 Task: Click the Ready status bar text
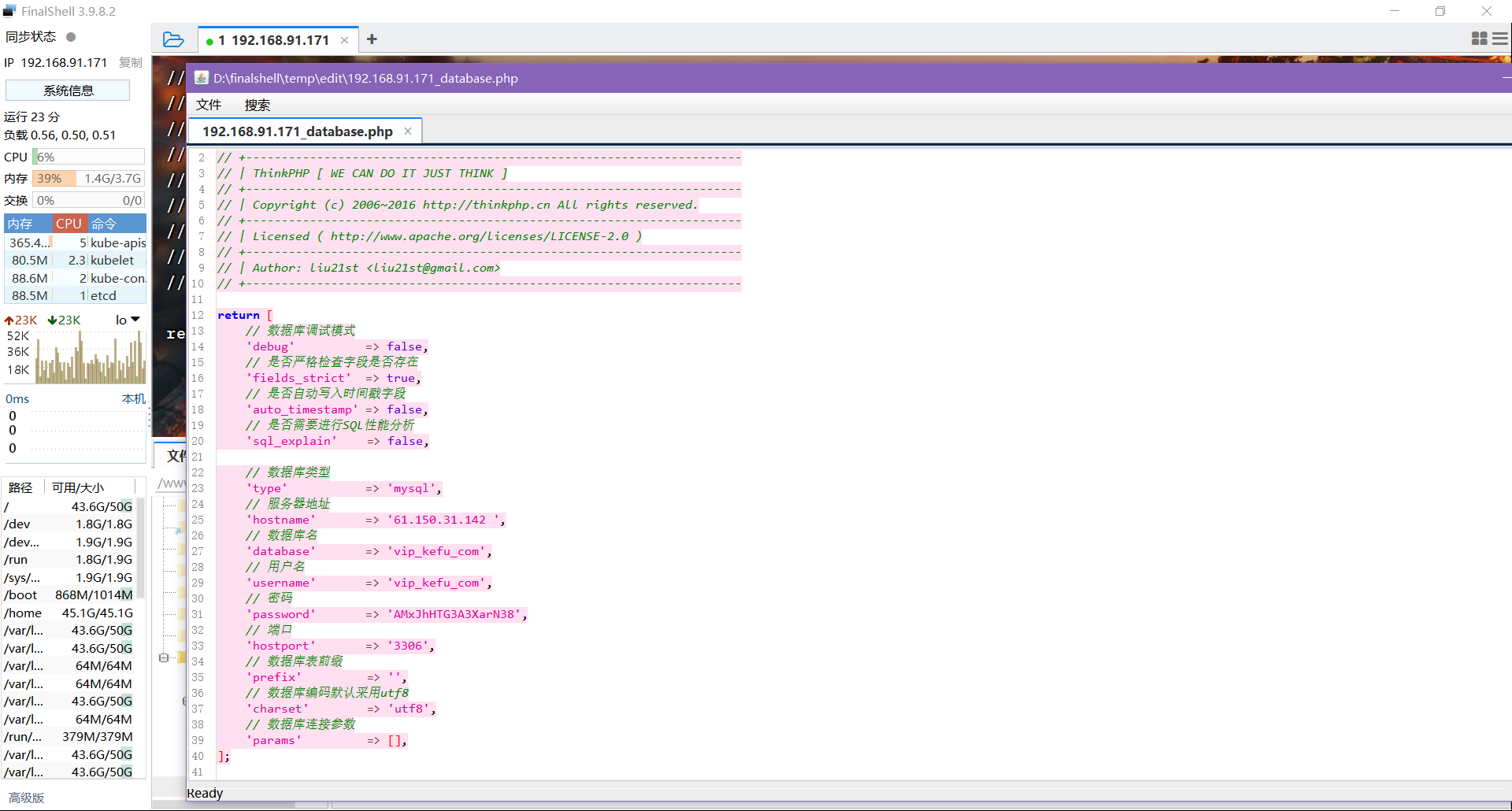205,793
